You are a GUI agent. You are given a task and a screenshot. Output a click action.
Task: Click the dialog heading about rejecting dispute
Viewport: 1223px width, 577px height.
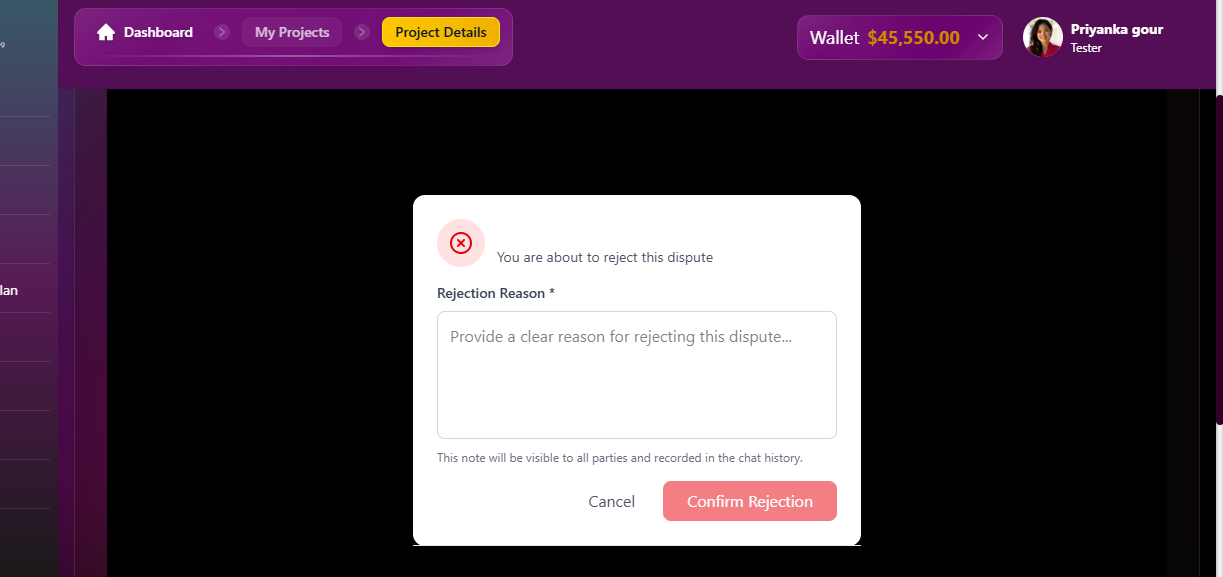[604, 257]
